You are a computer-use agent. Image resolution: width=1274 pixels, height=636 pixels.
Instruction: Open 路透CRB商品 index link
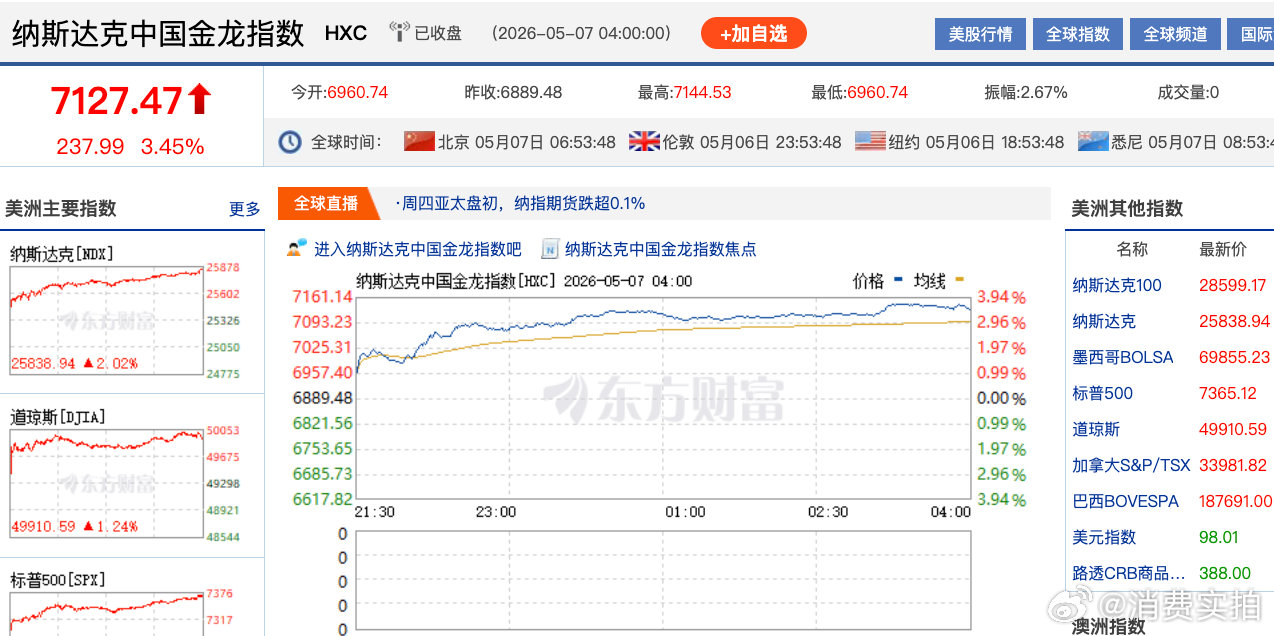click(x=1128, y=573)
